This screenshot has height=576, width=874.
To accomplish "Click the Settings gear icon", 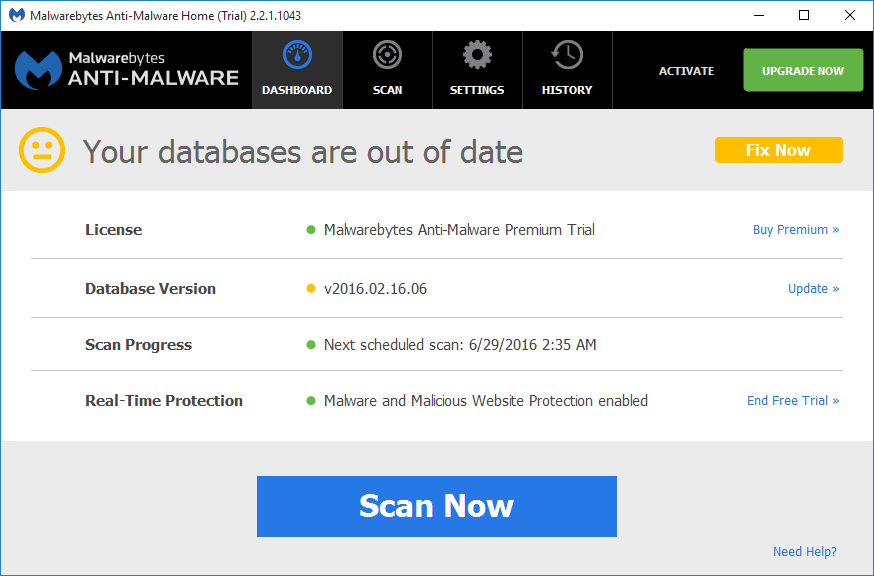I will 477,55.
